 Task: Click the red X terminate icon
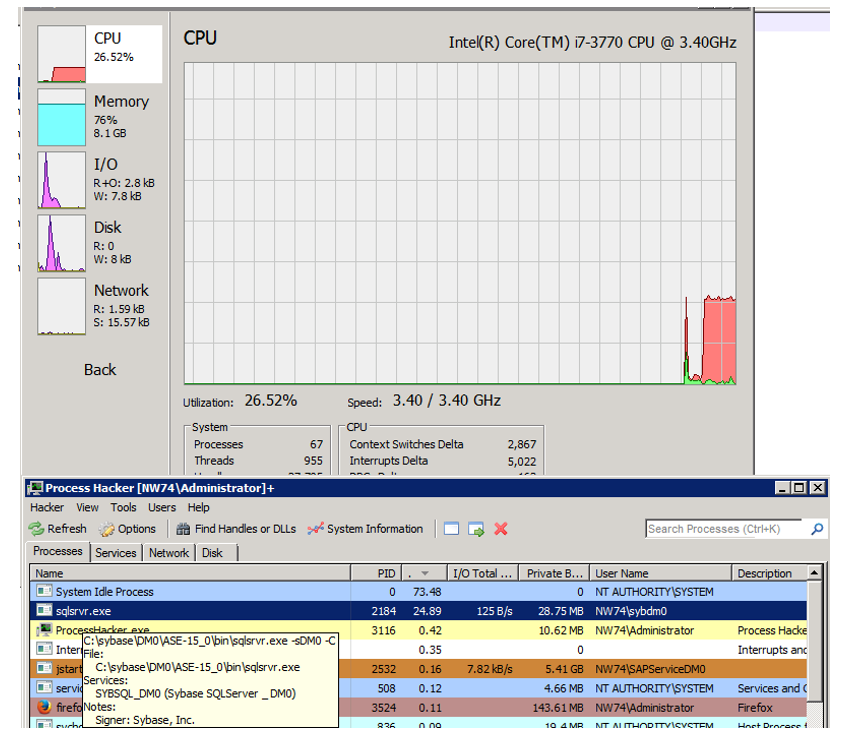501,529
